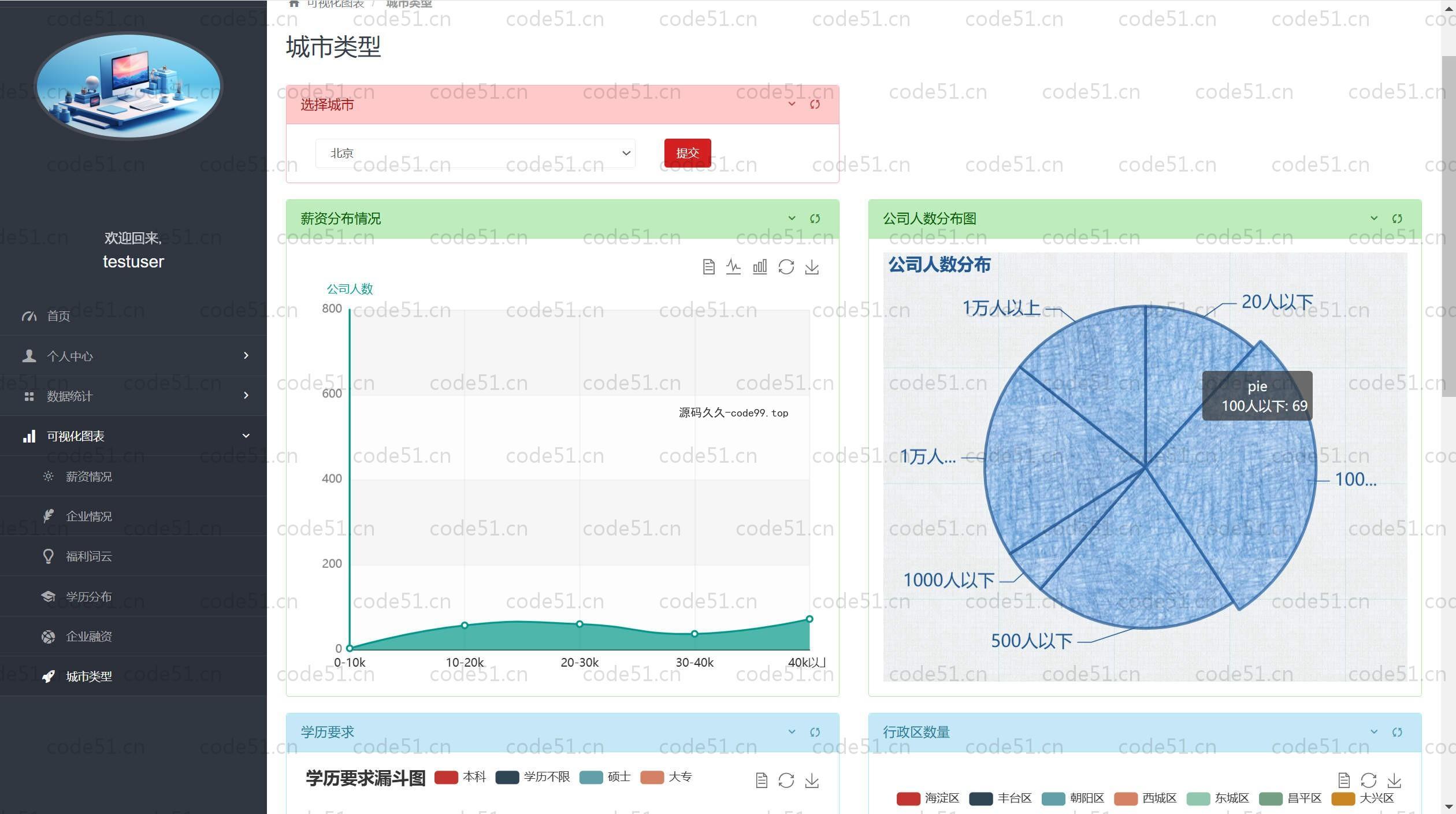Go to 首页 in sidebar
The image size is (1456, 814).
(133, 316)
